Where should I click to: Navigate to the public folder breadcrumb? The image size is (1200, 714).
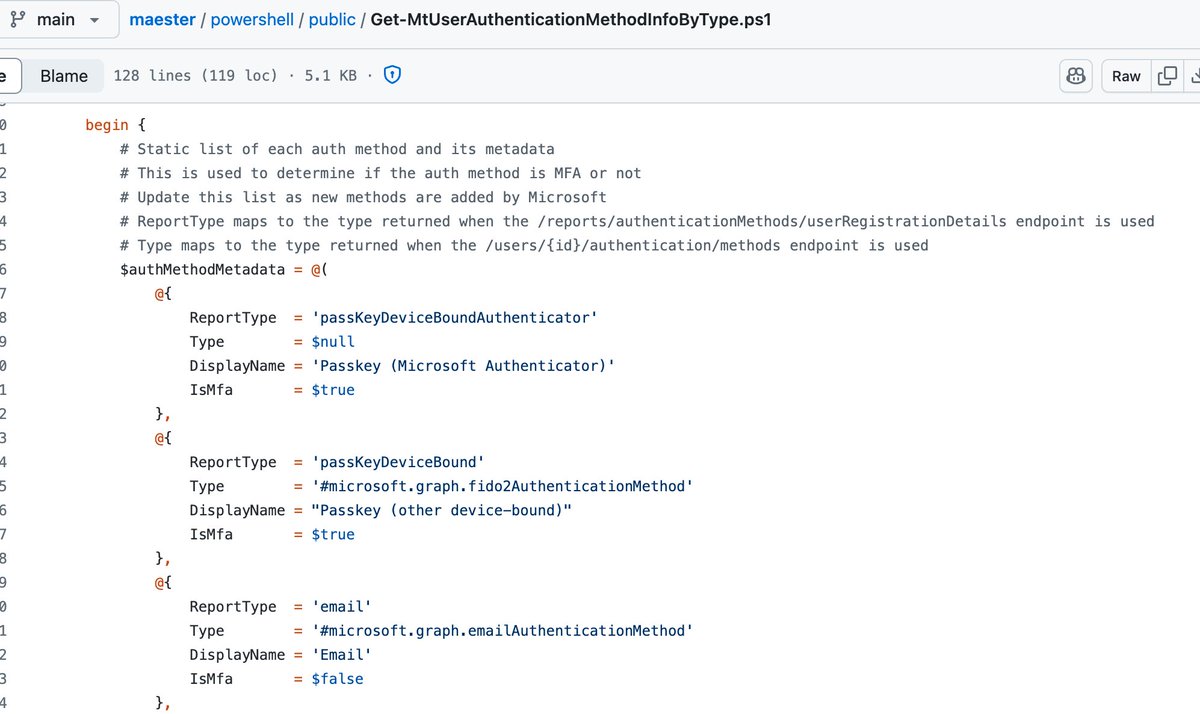(x=332, y=19)
